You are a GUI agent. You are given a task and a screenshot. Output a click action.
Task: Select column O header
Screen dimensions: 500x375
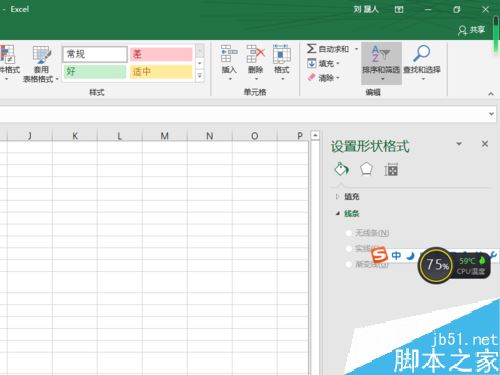click(255, 136)
